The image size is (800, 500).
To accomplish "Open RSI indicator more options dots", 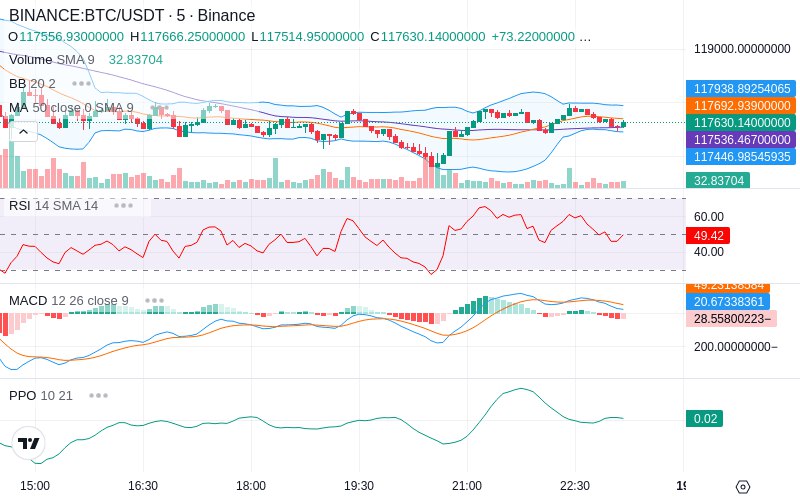I will (123, 206).
